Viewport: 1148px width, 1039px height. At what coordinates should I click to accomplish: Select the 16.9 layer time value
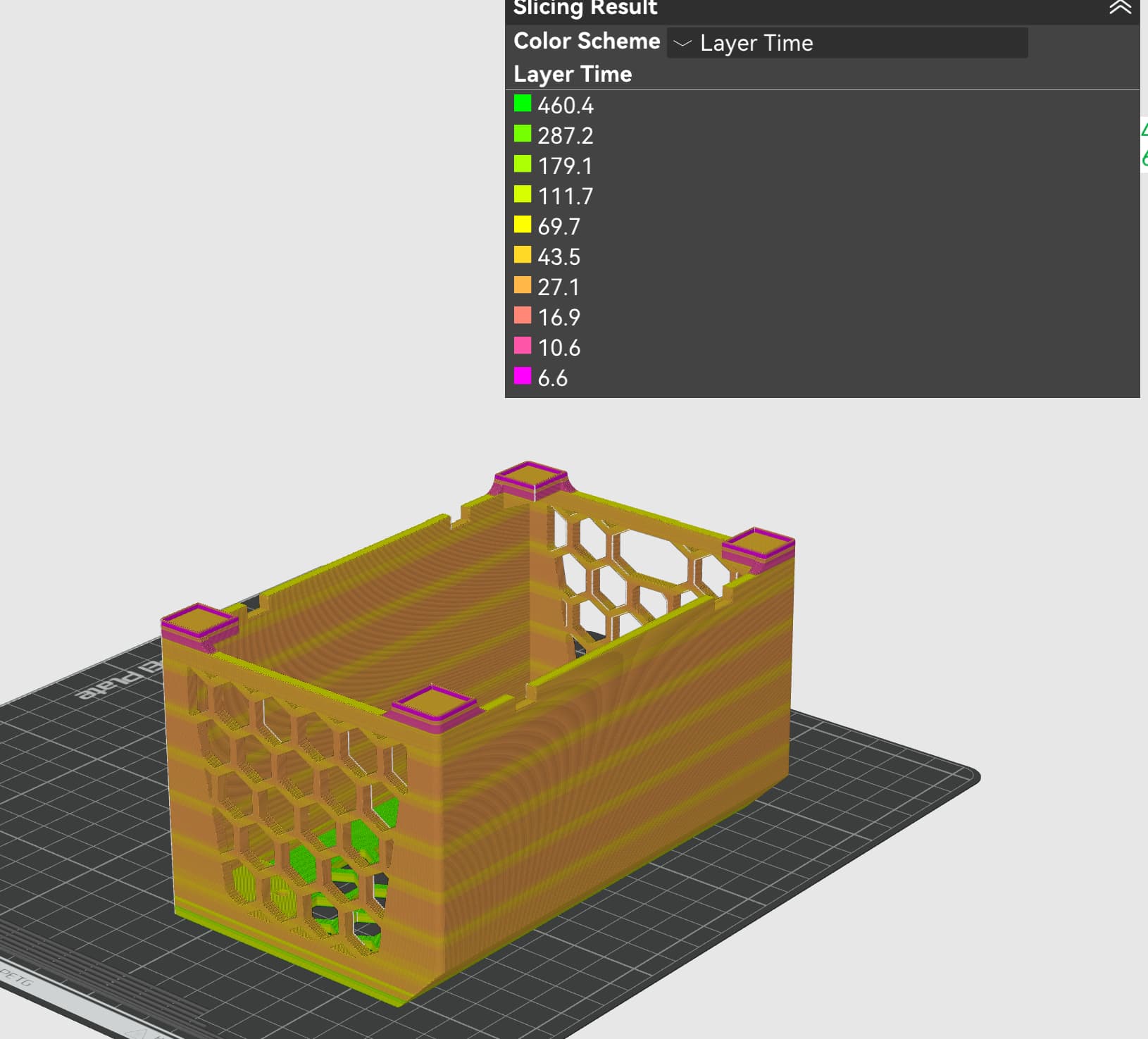[x=559, y=318]
